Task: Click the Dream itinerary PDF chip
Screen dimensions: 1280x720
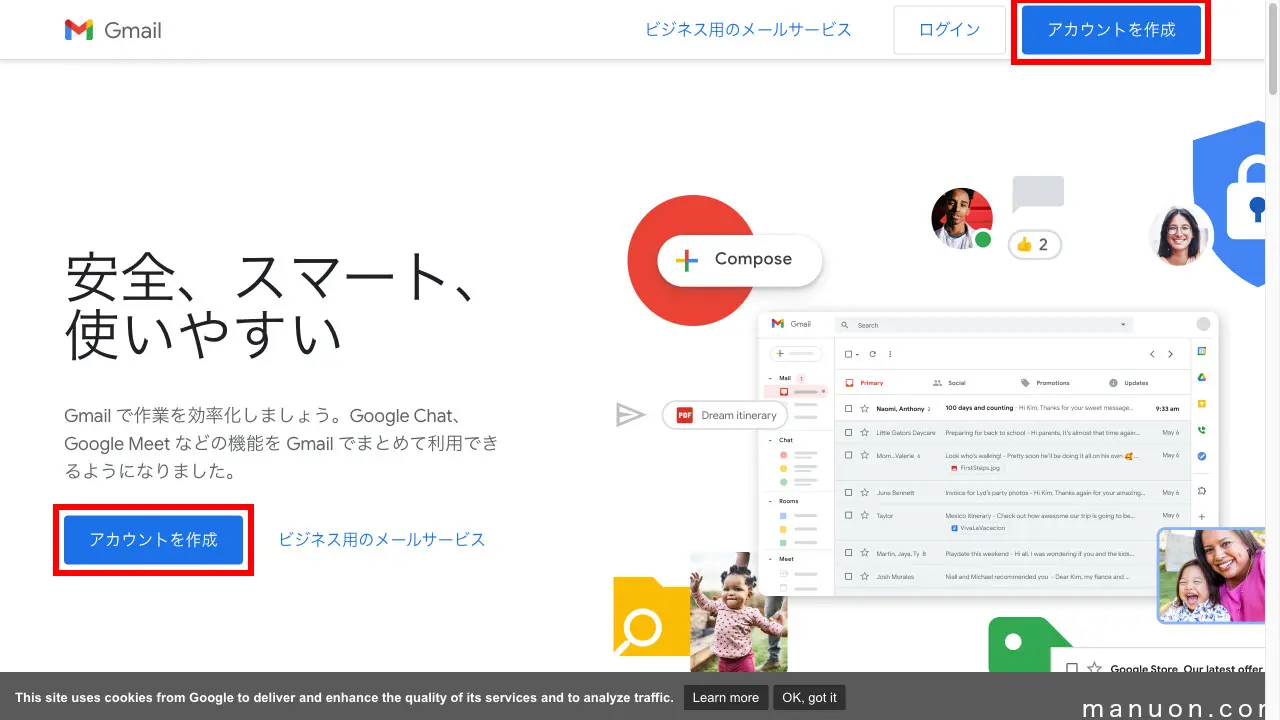Action: pos(726,415)
